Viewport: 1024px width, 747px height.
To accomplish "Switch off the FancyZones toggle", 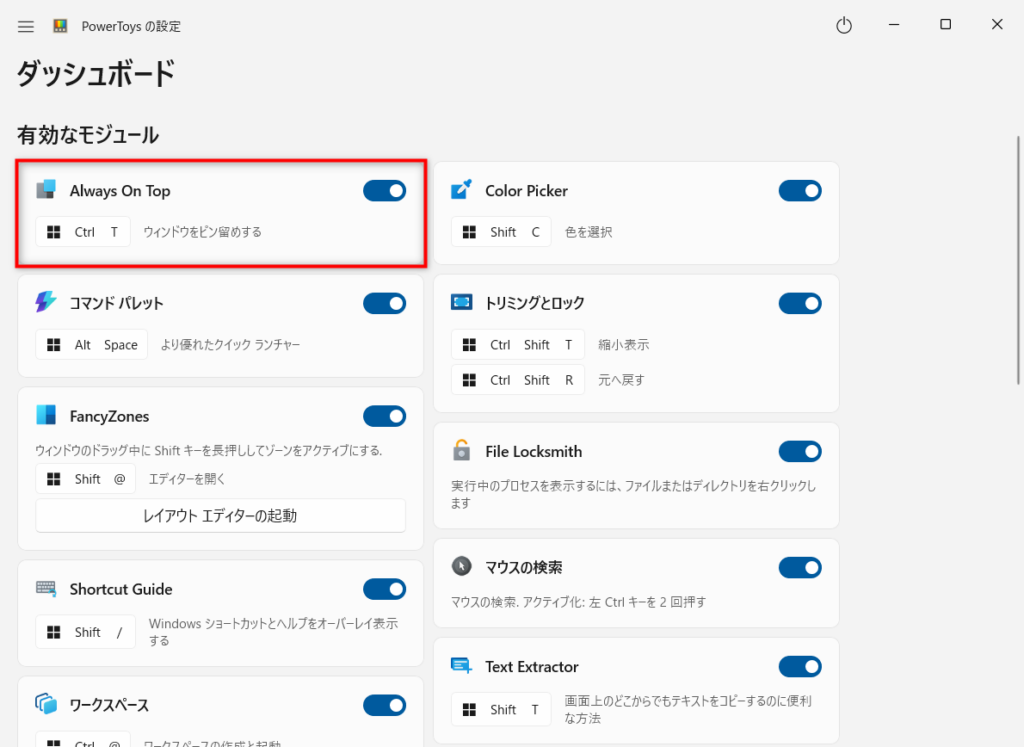I will 385,416.
